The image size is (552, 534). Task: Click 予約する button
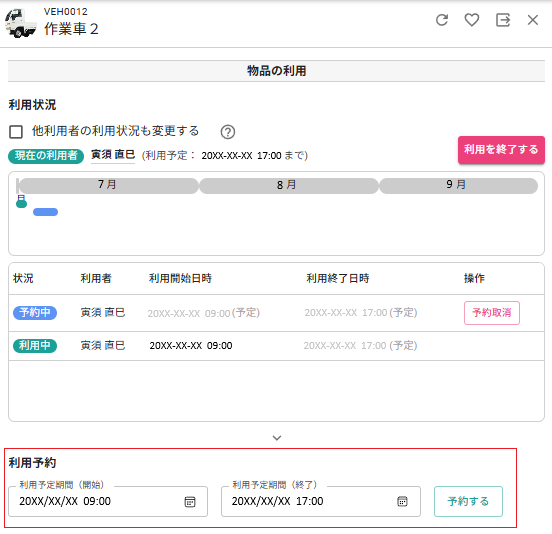(x=468, y=501)
